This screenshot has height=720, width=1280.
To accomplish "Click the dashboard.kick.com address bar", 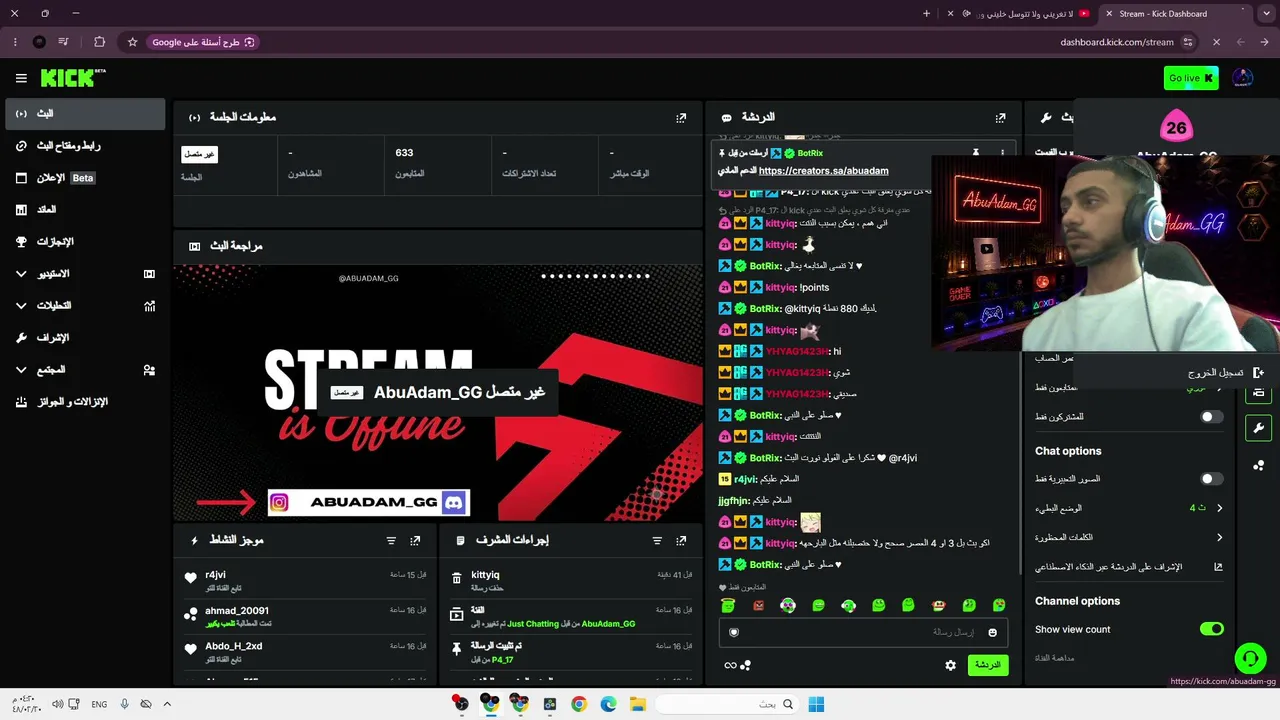I will pyautogui.click(x=1116, y=42).
